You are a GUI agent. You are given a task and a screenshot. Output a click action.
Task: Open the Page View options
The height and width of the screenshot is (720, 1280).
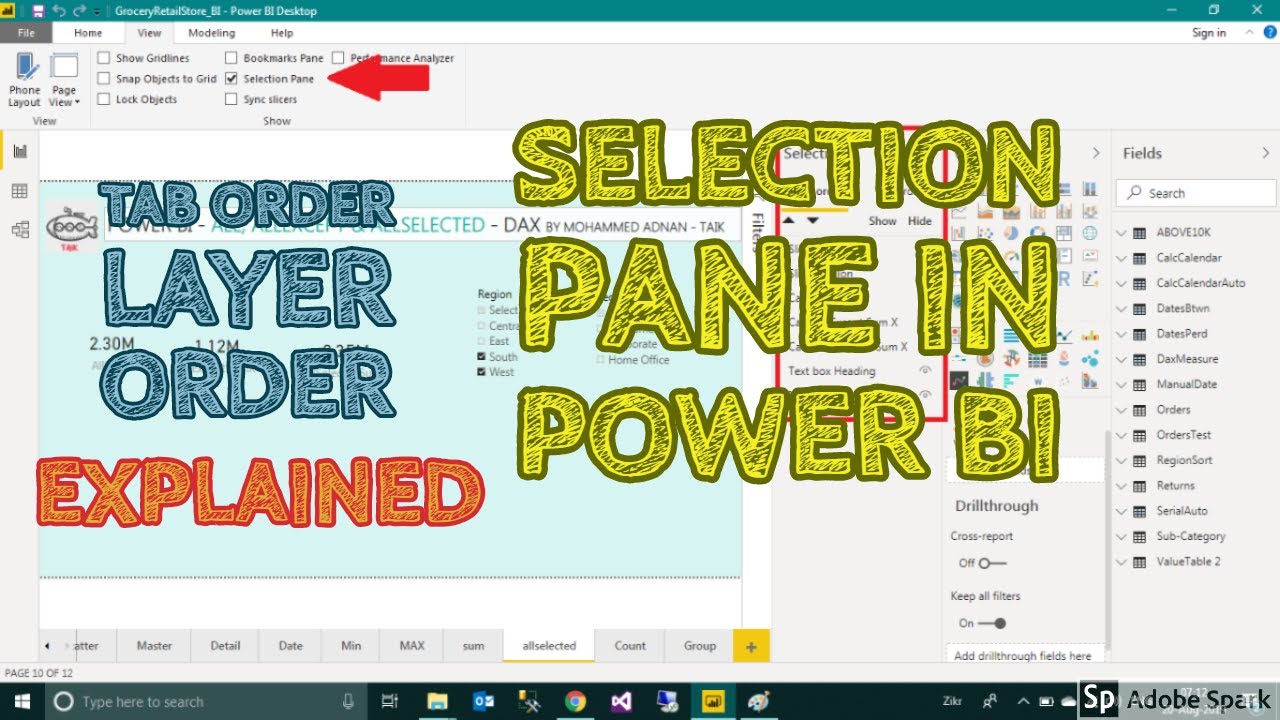click(x=64, y=80)
